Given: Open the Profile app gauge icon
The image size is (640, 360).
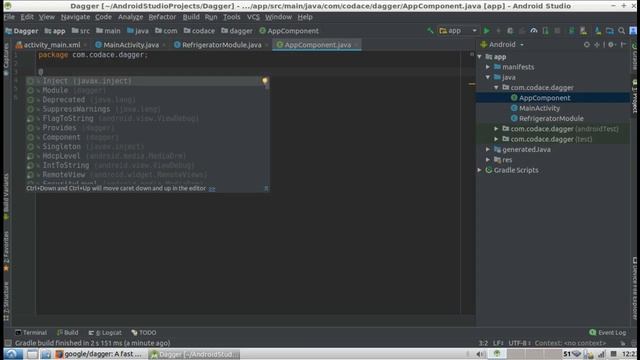Looking at the screenshot, I should 534,31.
